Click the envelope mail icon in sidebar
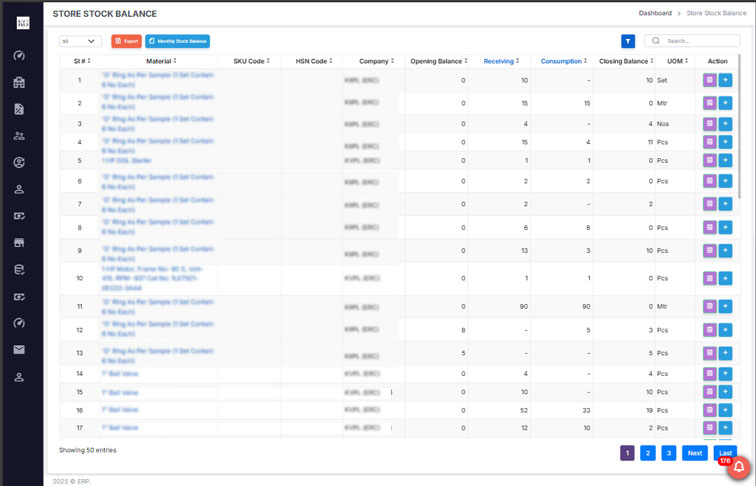Screen dimensions: 756x486 [x=19, y=350]
